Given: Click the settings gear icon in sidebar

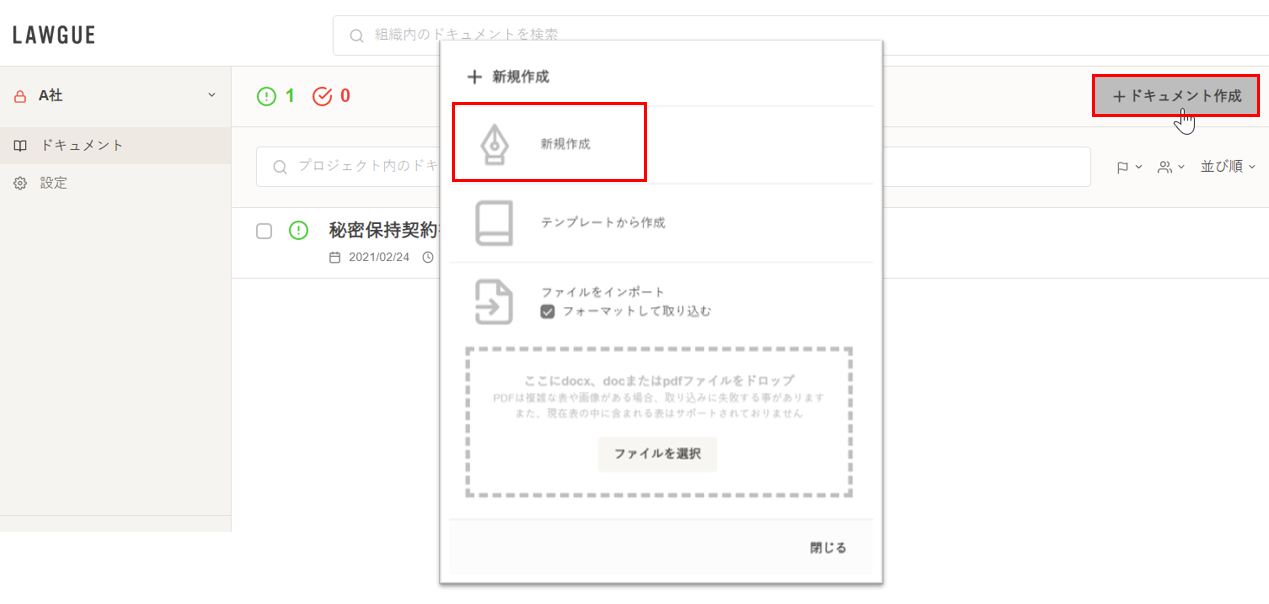Looking at the screenshot, I should click(x=20, y=183).
